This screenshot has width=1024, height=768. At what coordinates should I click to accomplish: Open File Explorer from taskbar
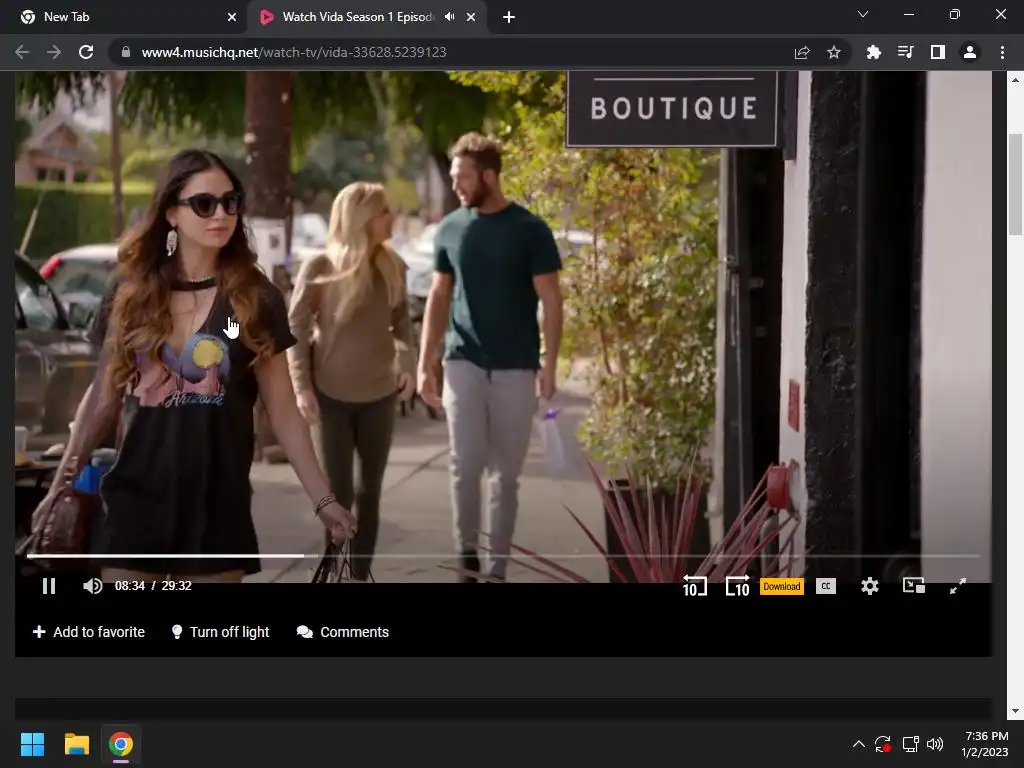click(x=76, y=744)
